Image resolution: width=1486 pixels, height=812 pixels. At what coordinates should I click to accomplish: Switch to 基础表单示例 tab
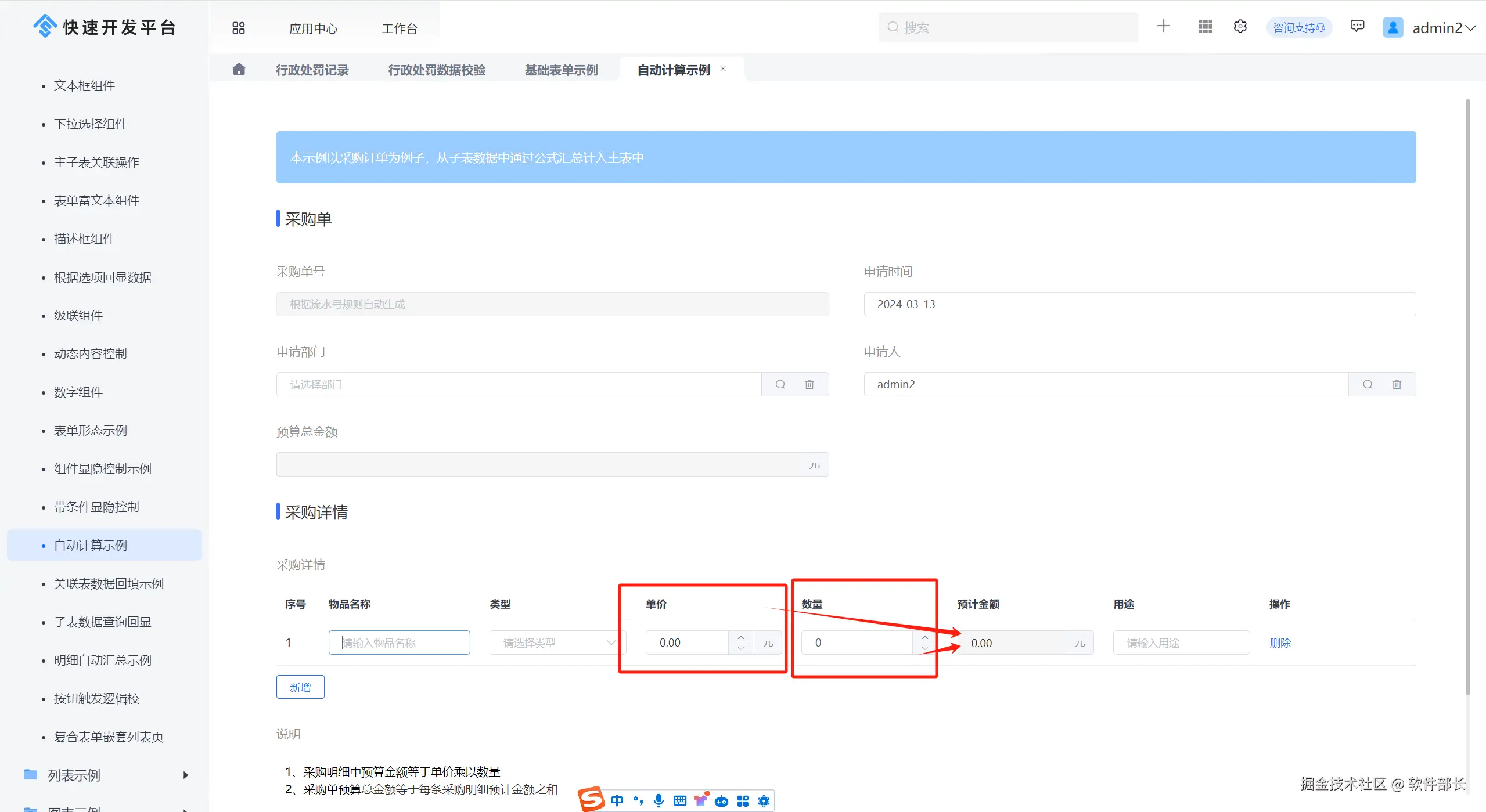pyautogui.click(x=561, y=70)
